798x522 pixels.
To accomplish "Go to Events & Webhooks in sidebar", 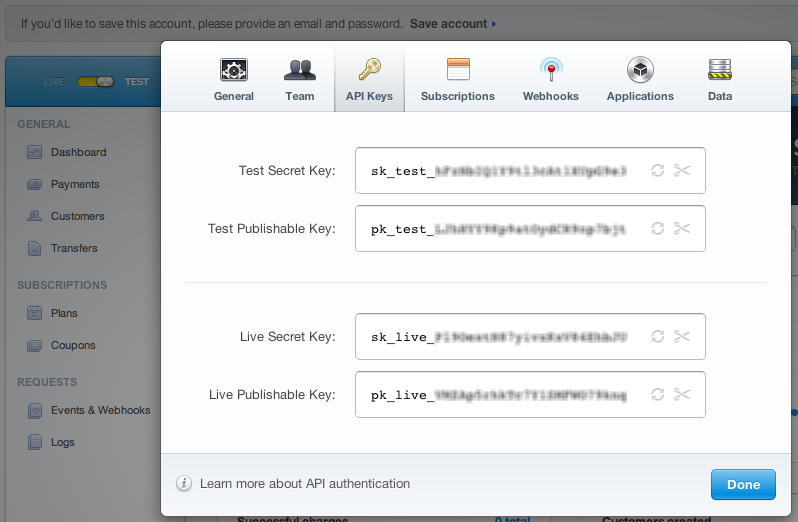I will tap(100, 410).
